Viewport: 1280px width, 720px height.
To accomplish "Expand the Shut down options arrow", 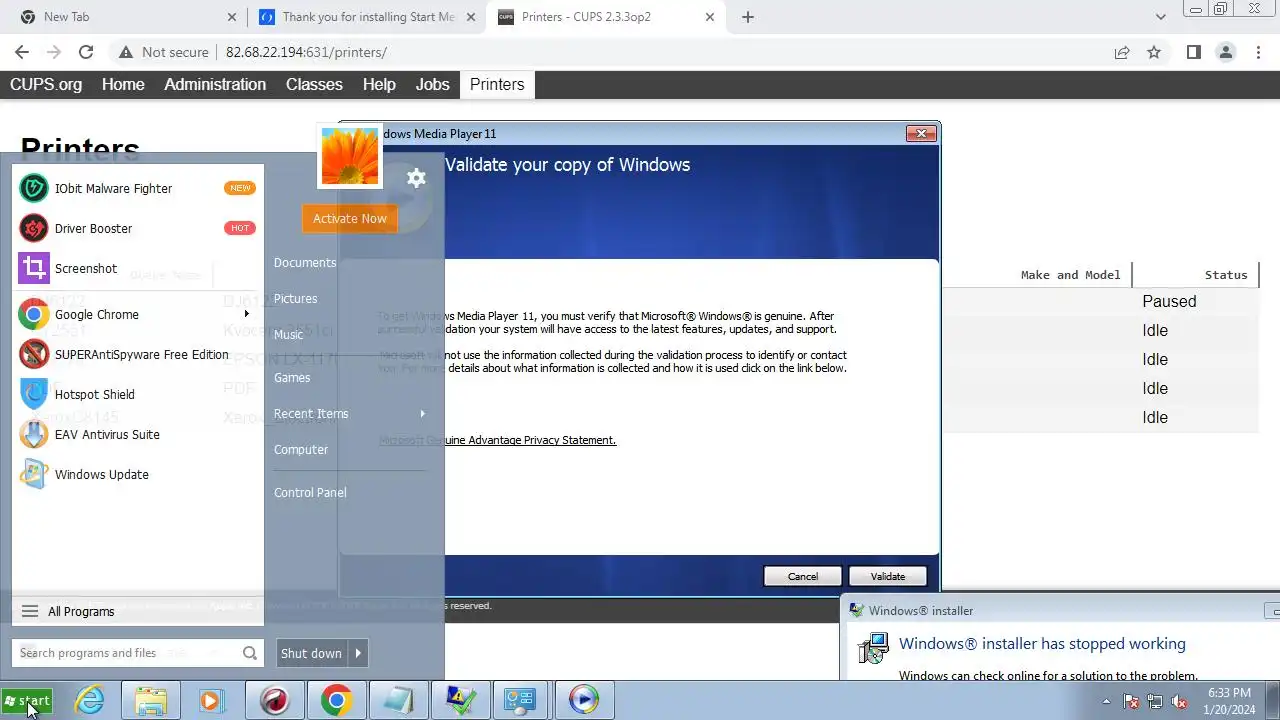I will 358,653.
